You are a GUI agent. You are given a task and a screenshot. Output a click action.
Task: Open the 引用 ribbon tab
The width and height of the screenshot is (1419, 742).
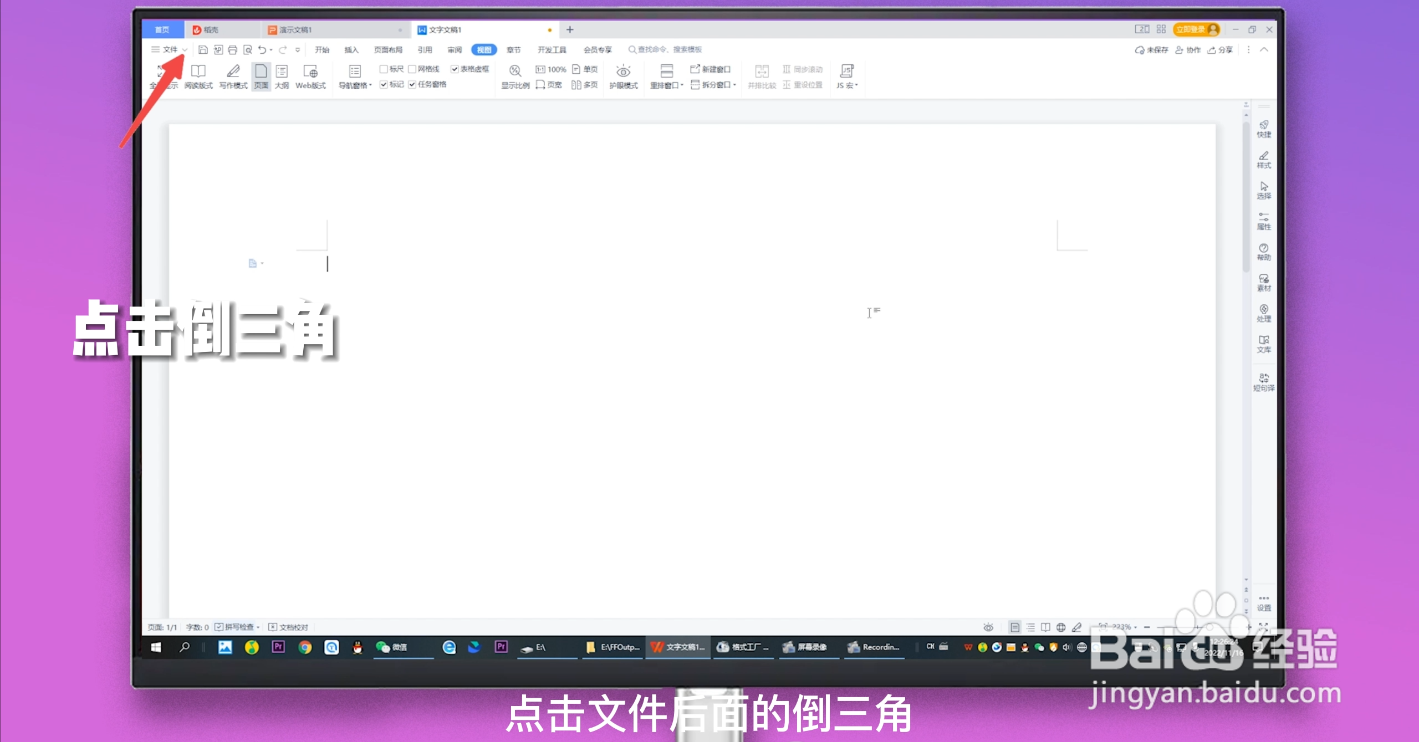pos(425,49)
